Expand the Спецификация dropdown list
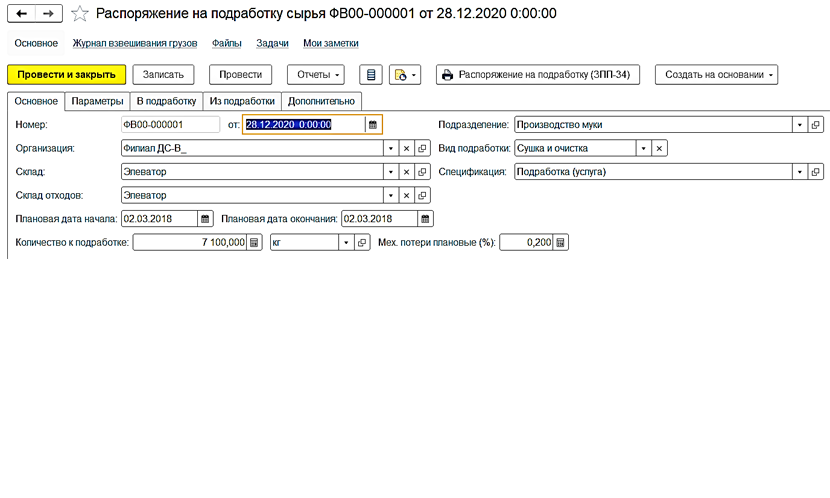This screenshot has height=498, width=830. click(x=800, y=171)
